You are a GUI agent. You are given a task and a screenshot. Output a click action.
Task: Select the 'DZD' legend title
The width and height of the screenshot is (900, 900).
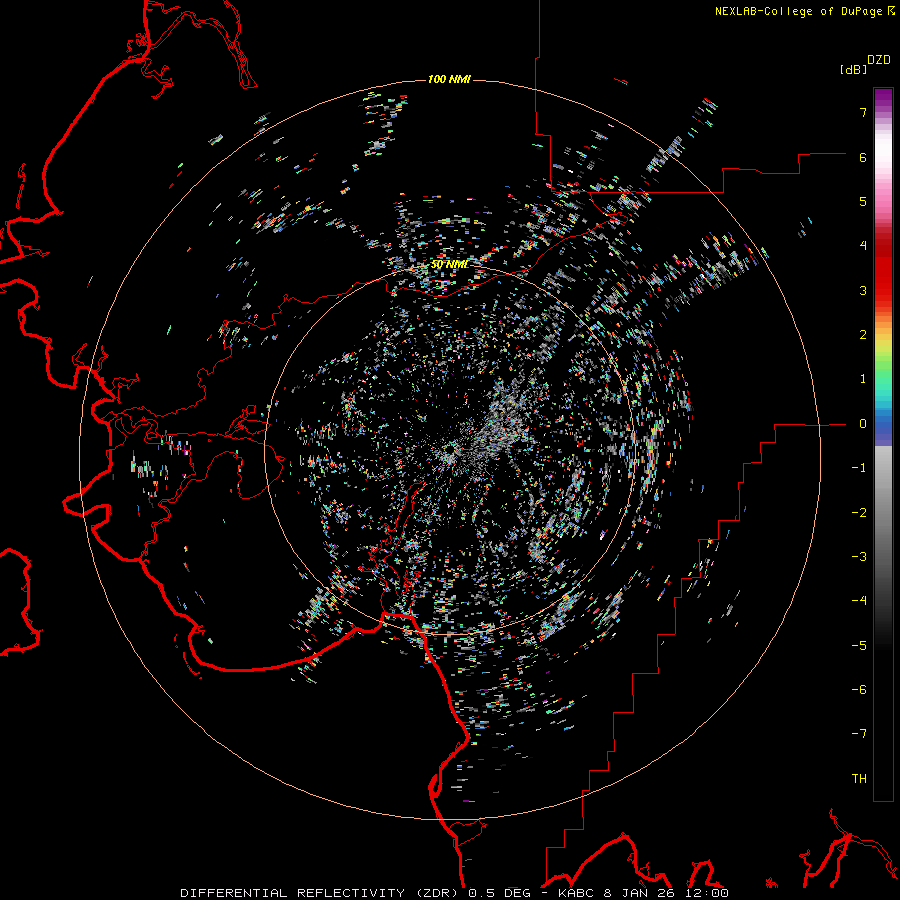pos(878,60)
